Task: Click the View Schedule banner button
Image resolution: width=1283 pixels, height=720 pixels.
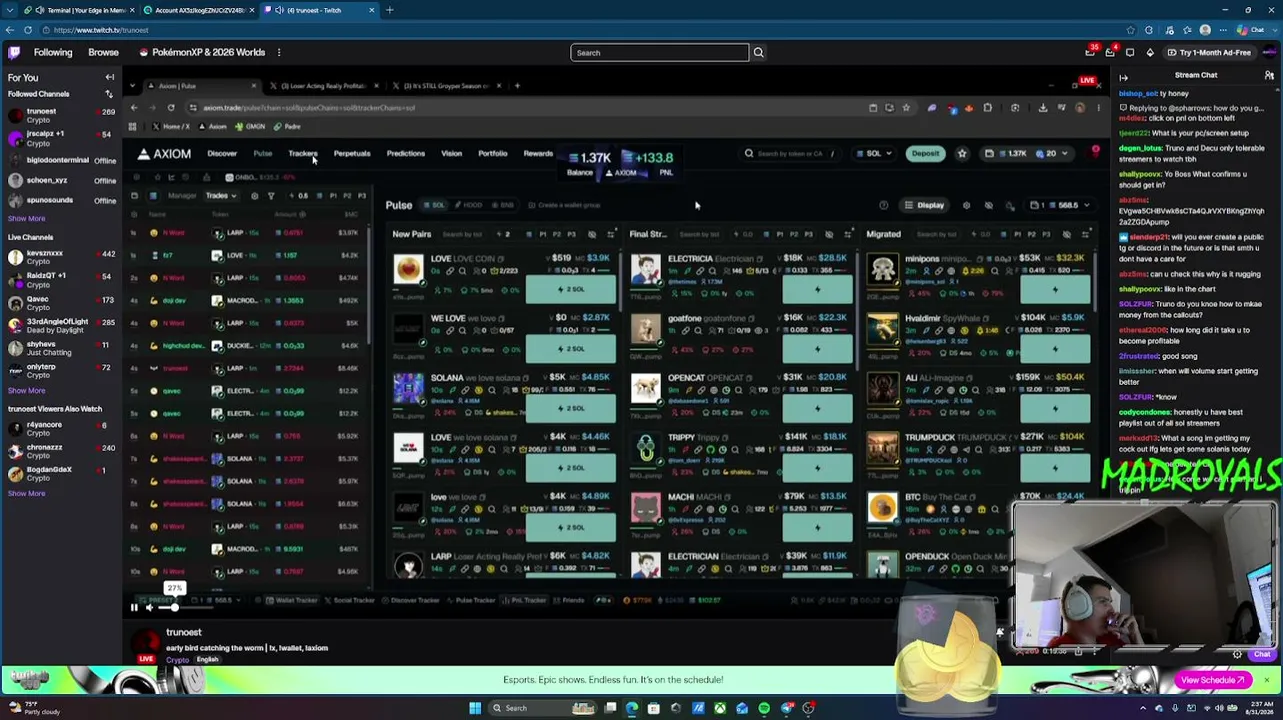Action: pyautogui.click(x=1214, y=680)
